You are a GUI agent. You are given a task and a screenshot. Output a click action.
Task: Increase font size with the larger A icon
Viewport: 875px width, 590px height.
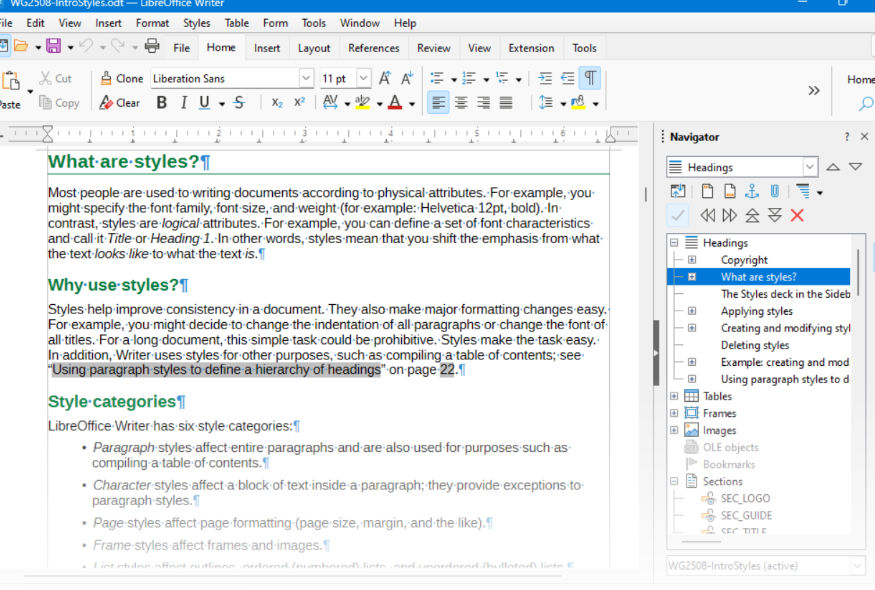pos(384,78)
